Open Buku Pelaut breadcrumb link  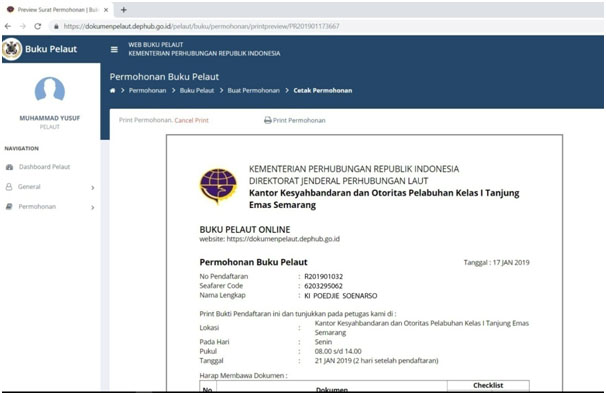(197, 90)
